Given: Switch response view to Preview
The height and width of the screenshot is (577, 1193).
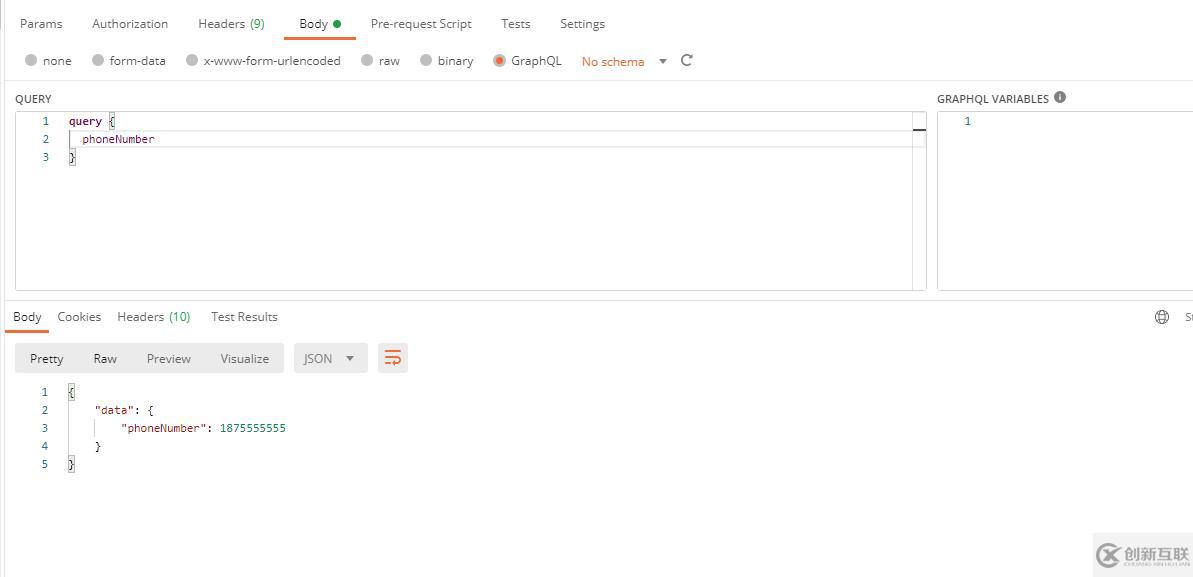Looking at the screenshot, I should pos(169,359).
